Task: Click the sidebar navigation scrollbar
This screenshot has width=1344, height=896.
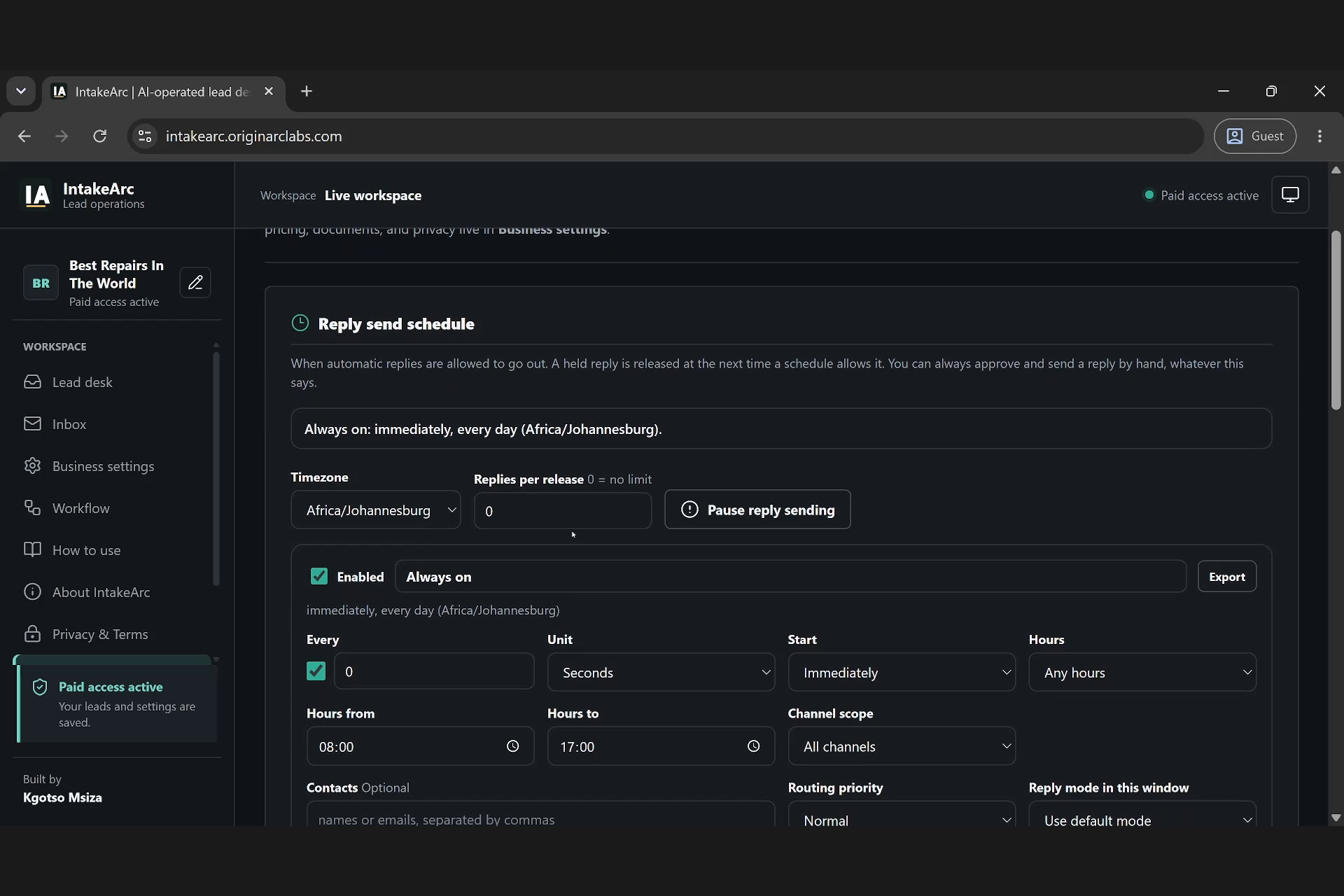Action: (216, 468)
